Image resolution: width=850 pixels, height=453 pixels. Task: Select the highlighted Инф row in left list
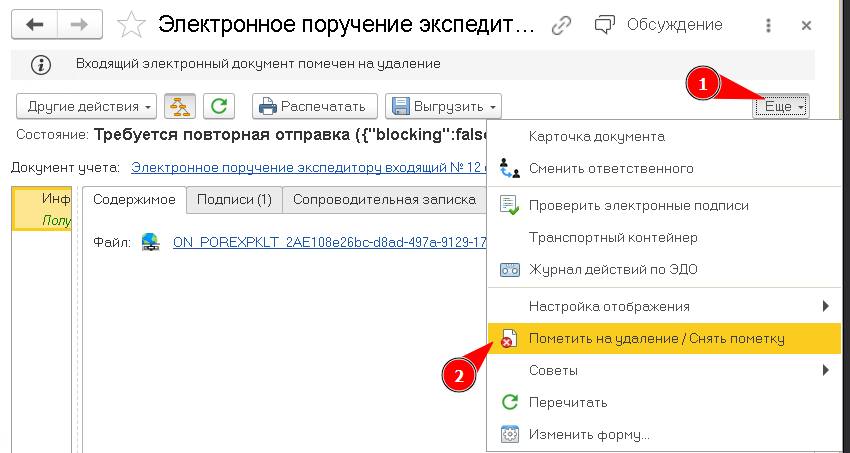(42, 210)
